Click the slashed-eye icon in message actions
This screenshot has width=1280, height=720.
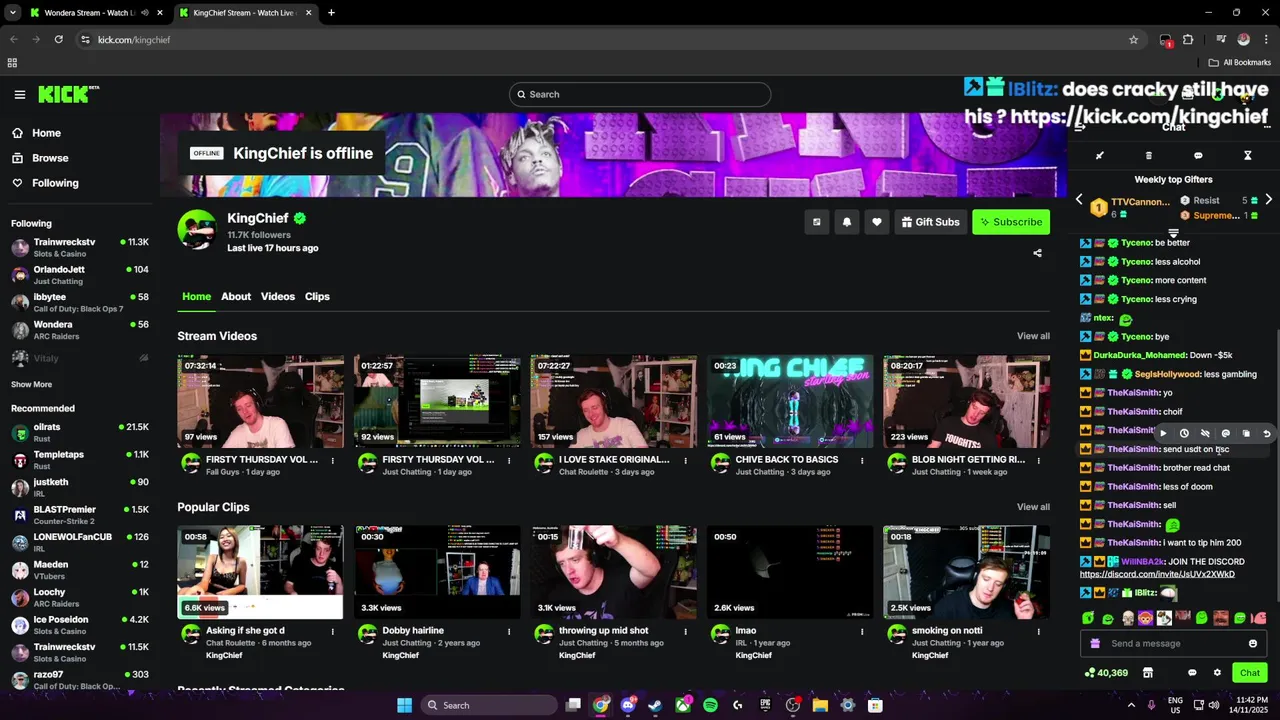[x=1205, y=434]
